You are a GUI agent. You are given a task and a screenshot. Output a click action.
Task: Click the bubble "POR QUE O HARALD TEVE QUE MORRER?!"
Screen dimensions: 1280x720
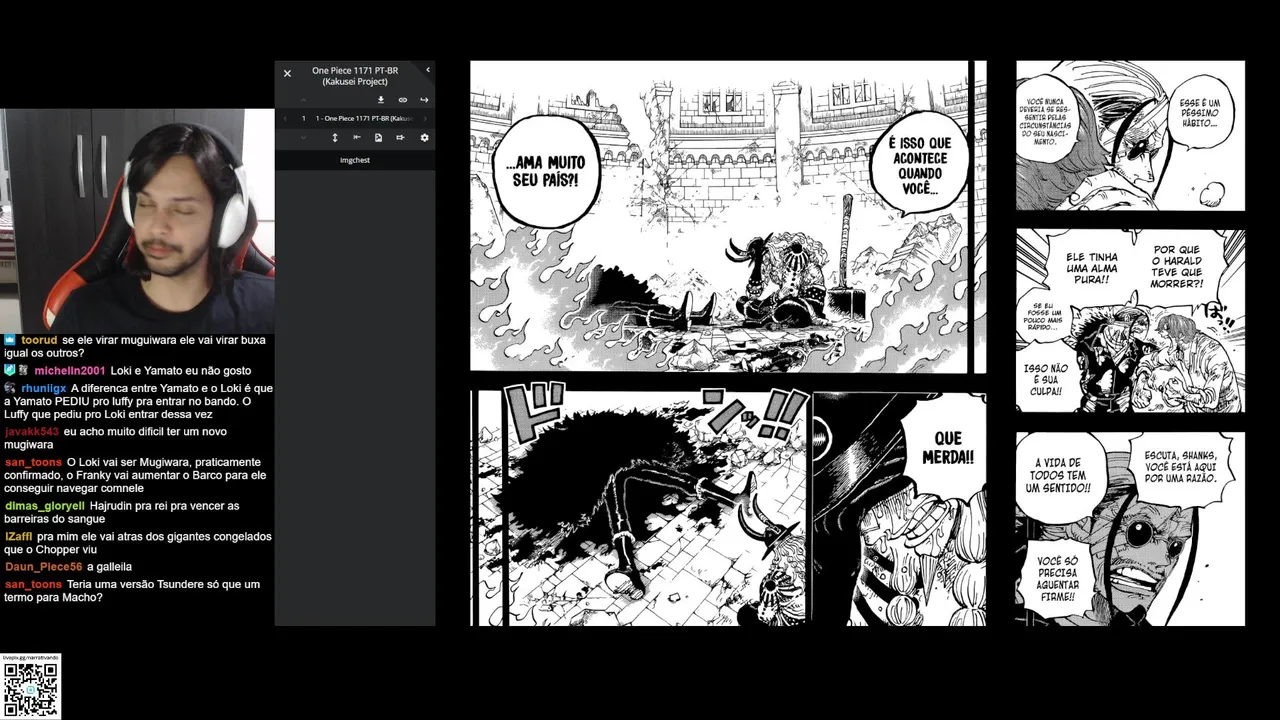pyautogui.click(x=1178, y=266)
